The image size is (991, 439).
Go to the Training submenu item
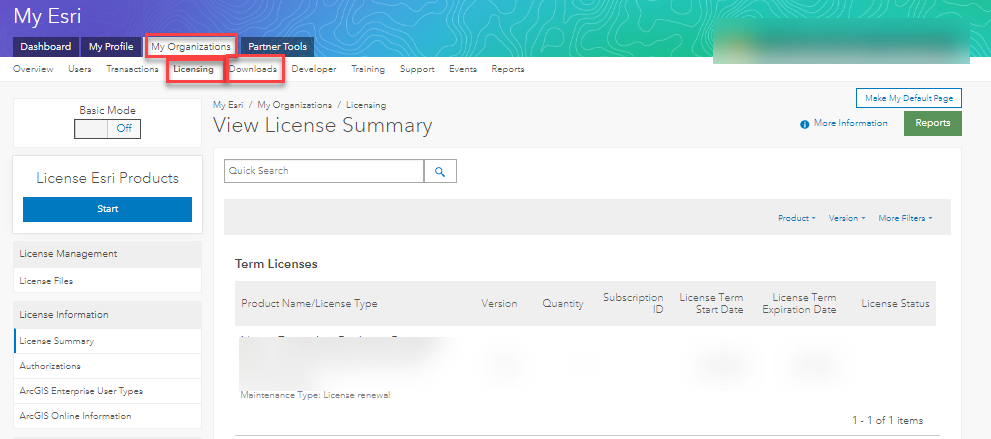click(368, 69)
